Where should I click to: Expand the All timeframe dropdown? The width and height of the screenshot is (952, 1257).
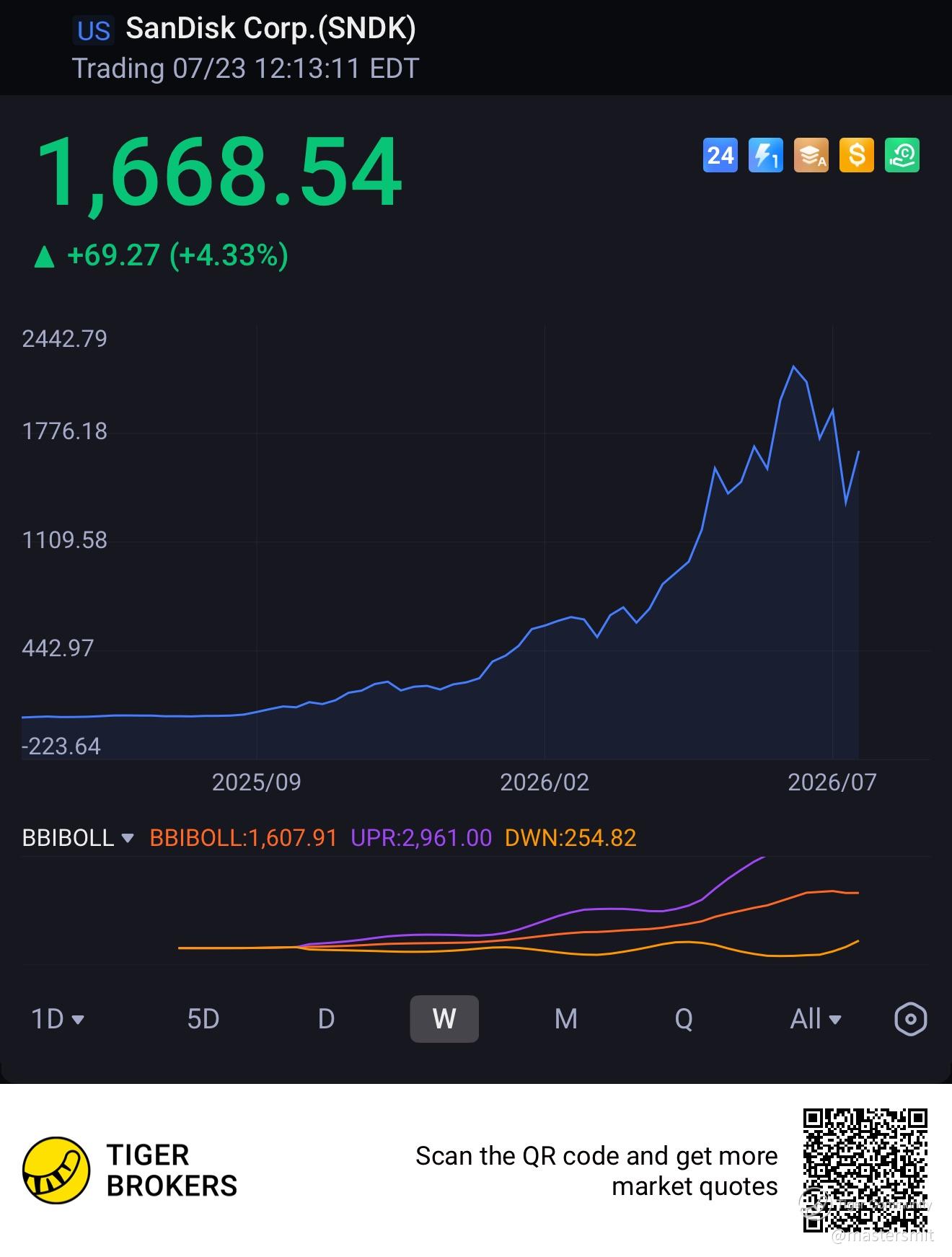tap(816, 1019)
